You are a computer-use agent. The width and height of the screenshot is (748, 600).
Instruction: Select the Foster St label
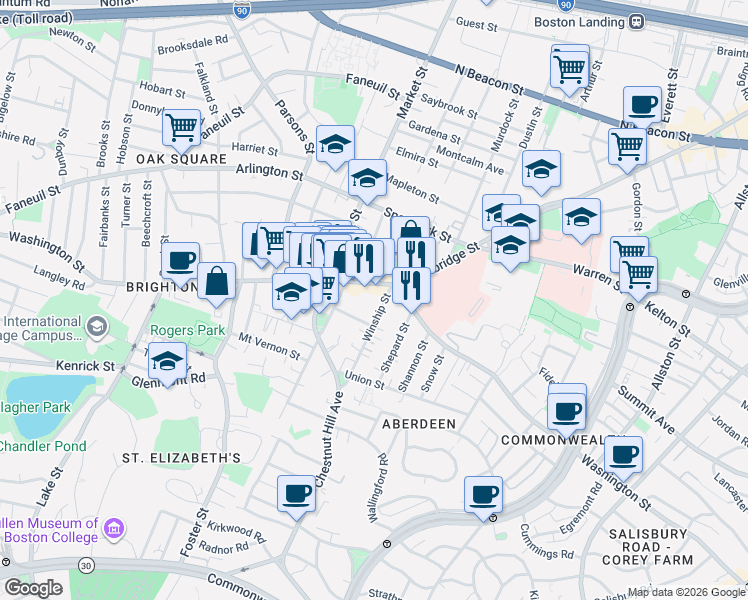(x=194, y=532)
